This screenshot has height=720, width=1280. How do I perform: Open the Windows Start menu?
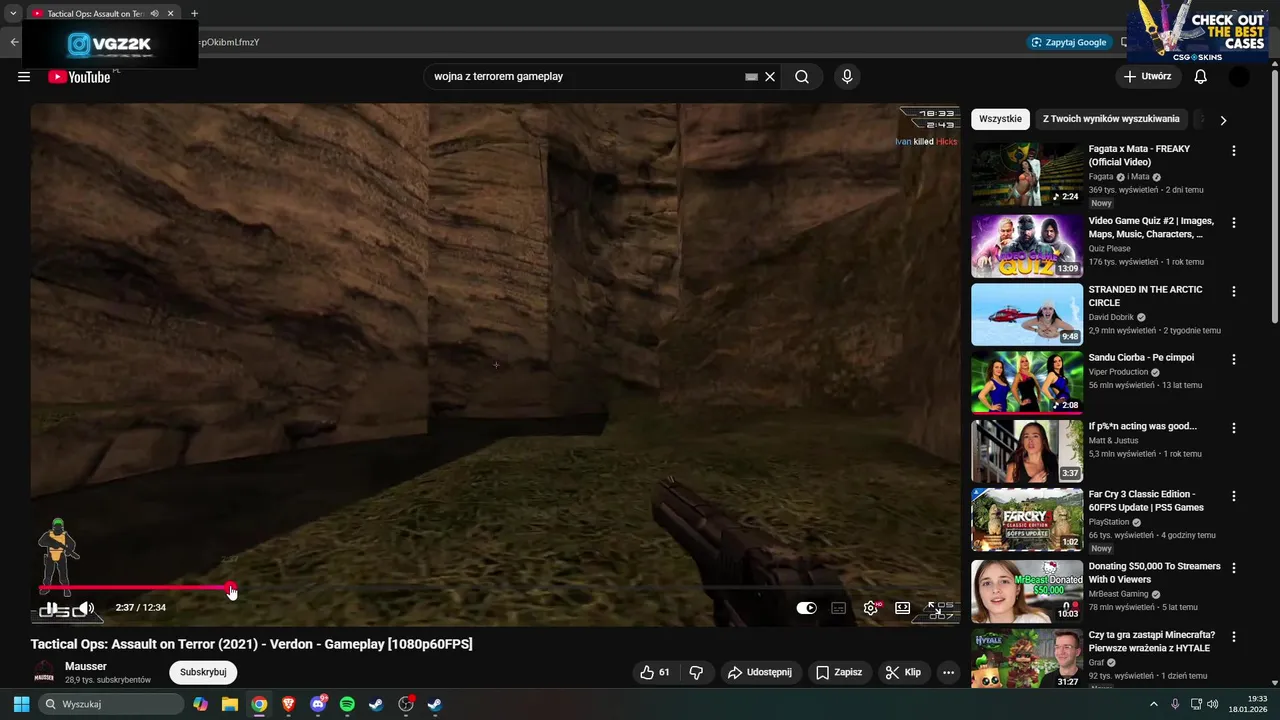click(21, 704)
